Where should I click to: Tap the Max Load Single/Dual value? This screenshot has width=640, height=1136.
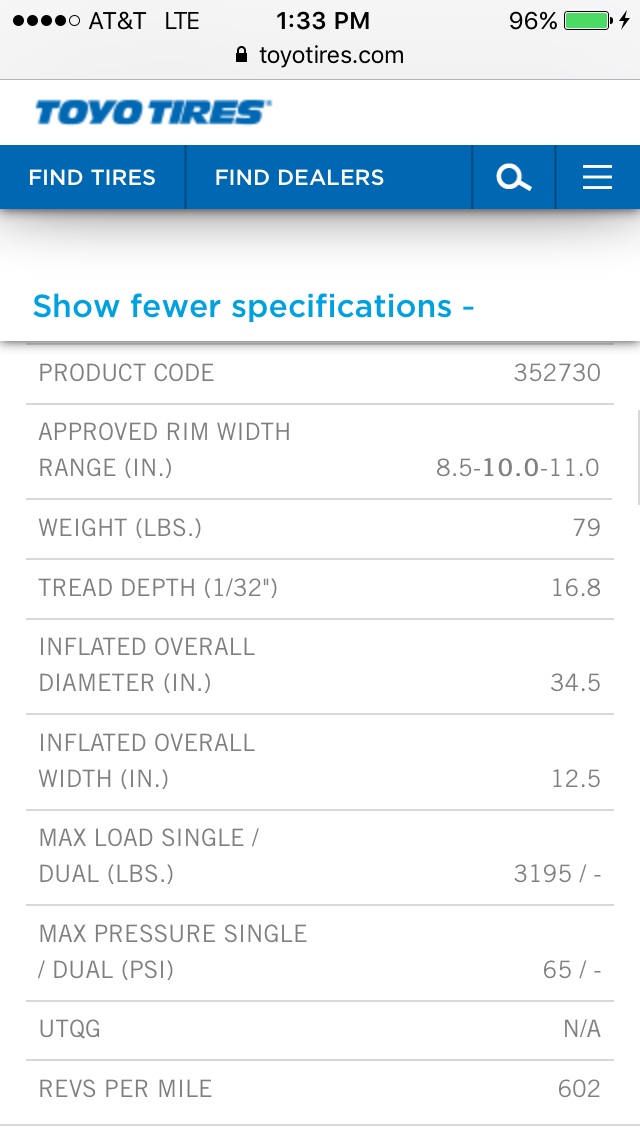557,874
